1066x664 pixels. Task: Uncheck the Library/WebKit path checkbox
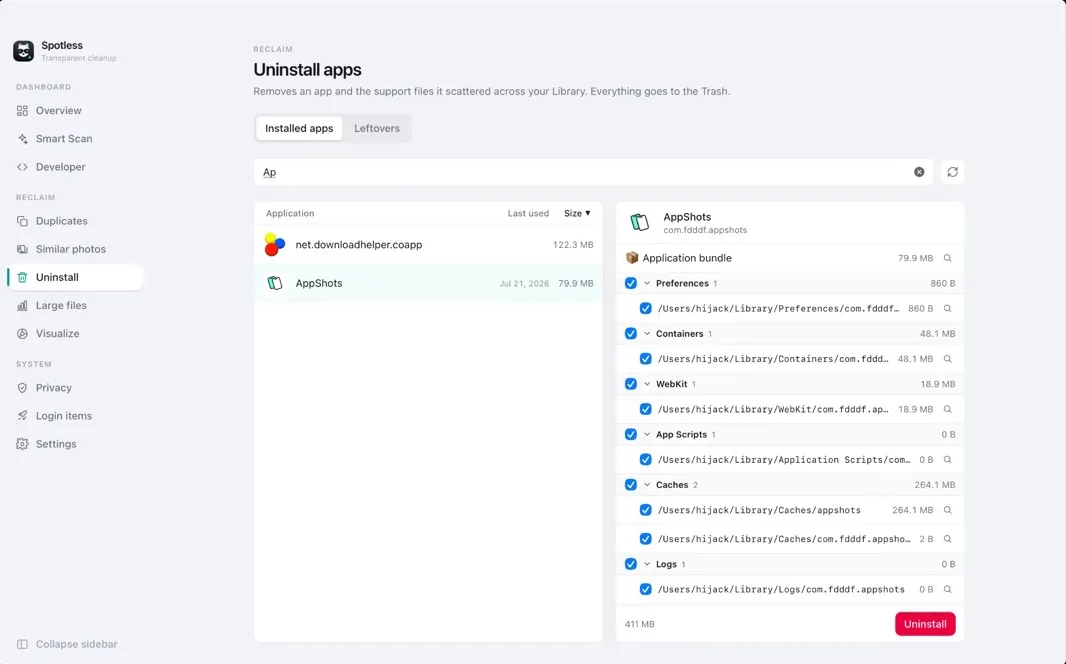pyautogui.click(x=645, y=409)
